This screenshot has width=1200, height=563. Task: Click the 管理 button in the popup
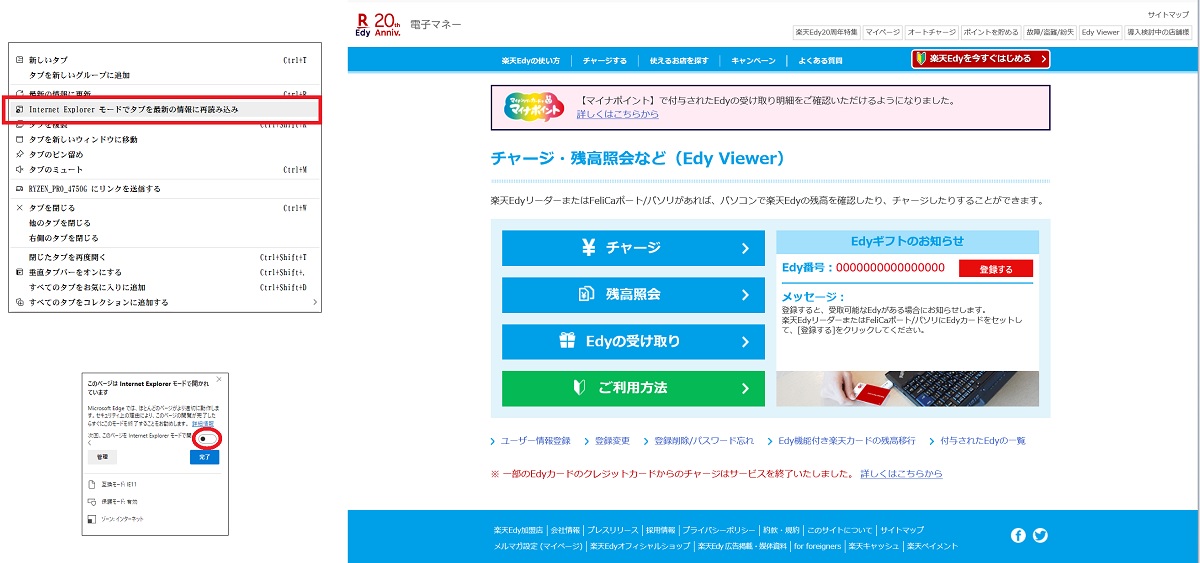pos(102,457)
